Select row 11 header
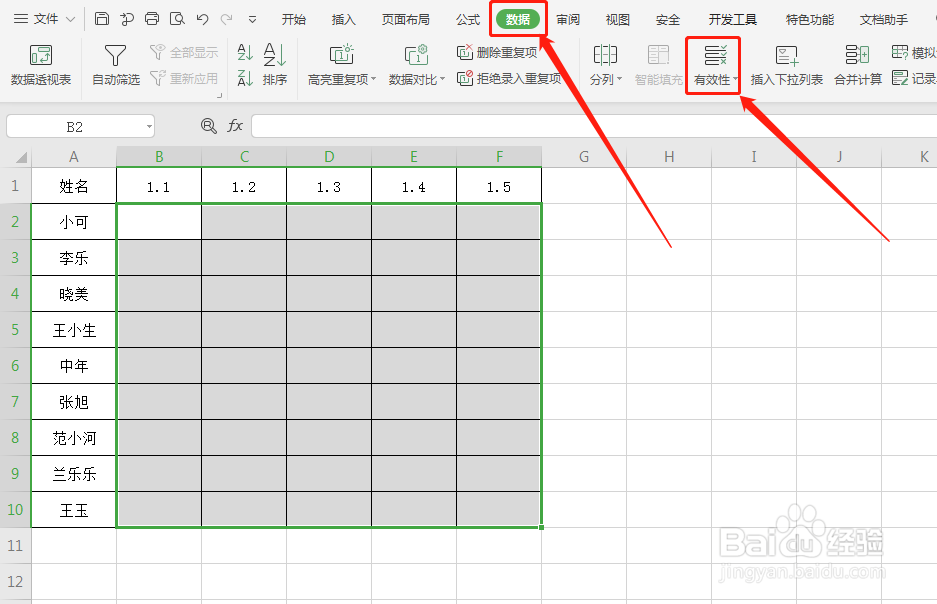The height and width of the screenshot is (604, 937). (x=15, y=545)
